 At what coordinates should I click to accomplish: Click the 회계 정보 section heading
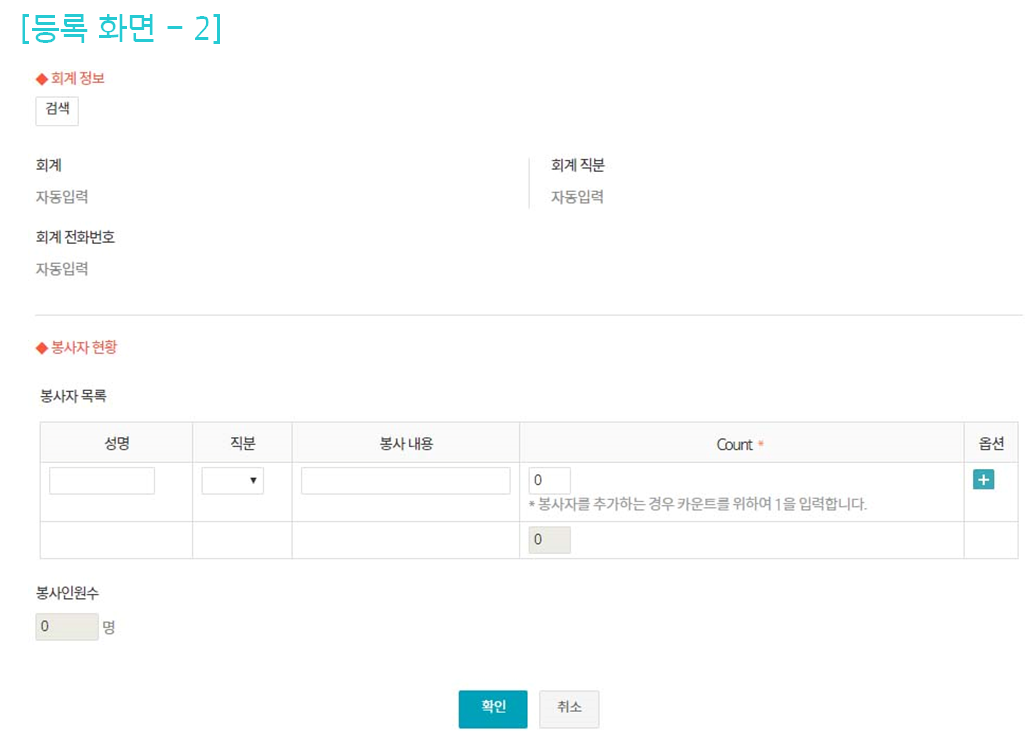[x=76, y=78]
